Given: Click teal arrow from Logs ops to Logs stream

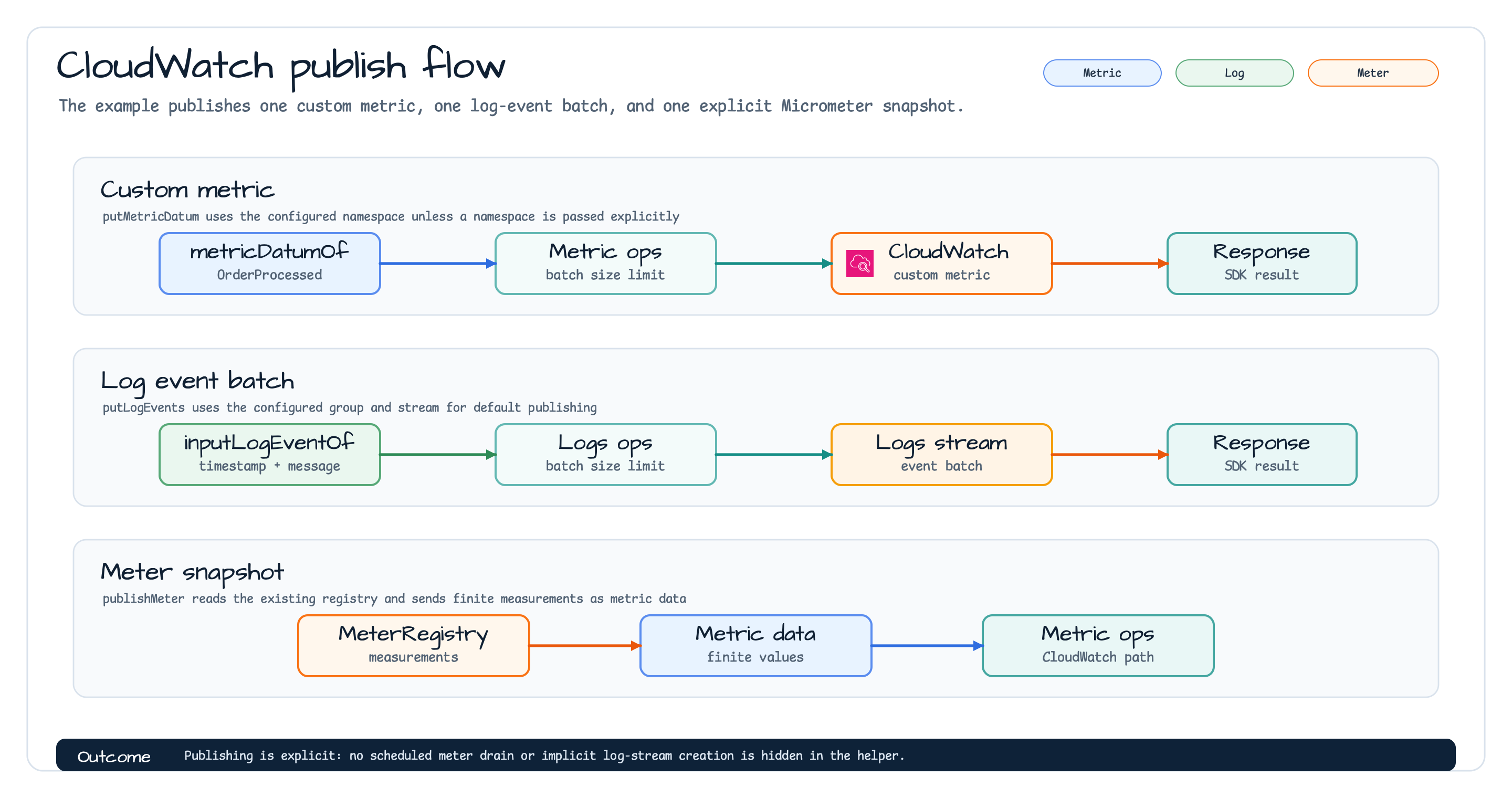Looking at the screenshot, I should [774, 455].
